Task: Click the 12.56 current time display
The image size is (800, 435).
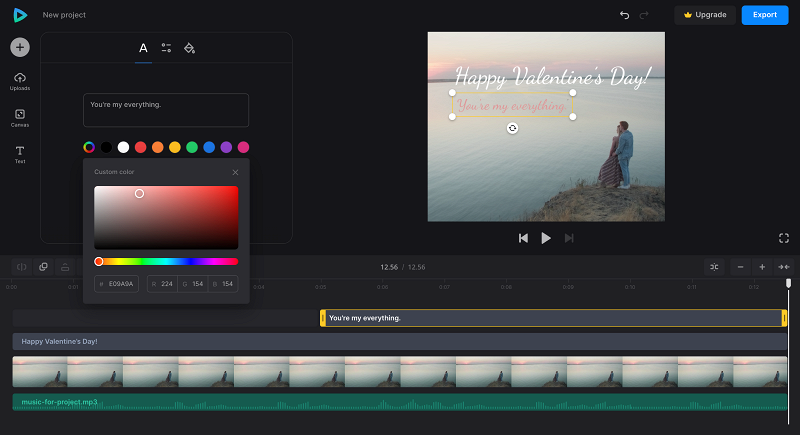Action: [389, 267]
